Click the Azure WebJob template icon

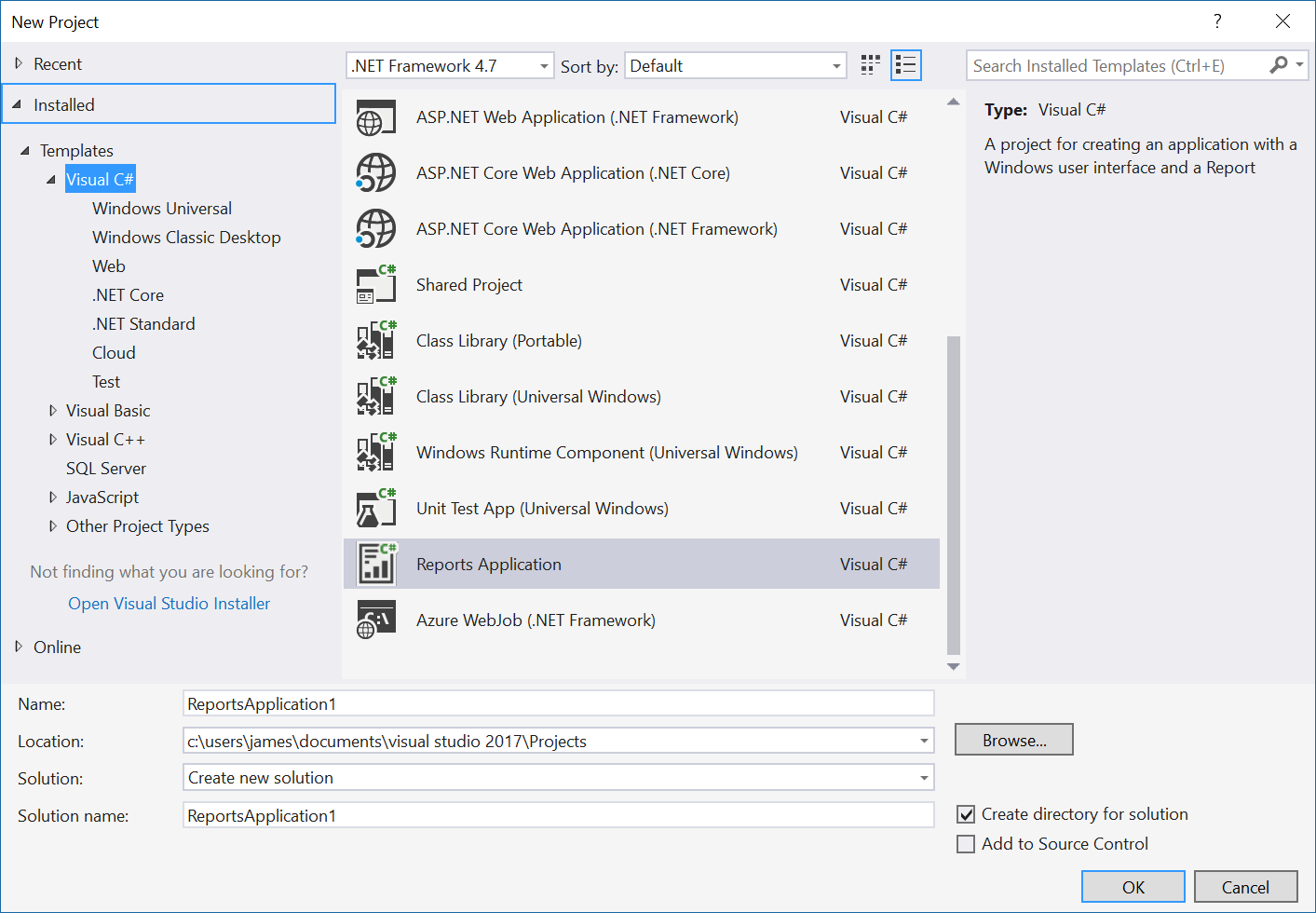(376, 620)
